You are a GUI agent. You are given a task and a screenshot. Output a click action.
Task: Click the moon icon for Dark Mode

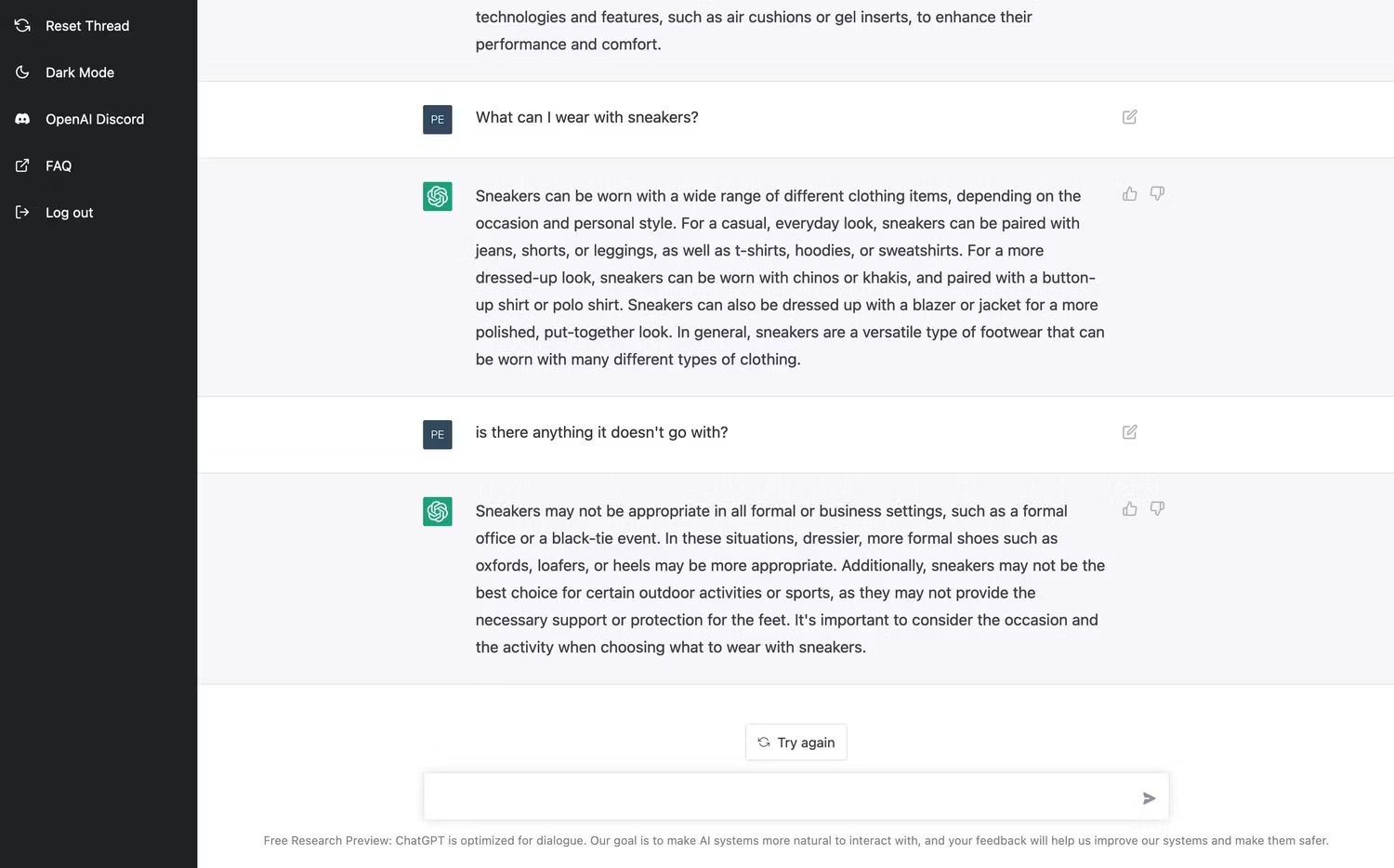pos(22,72)
